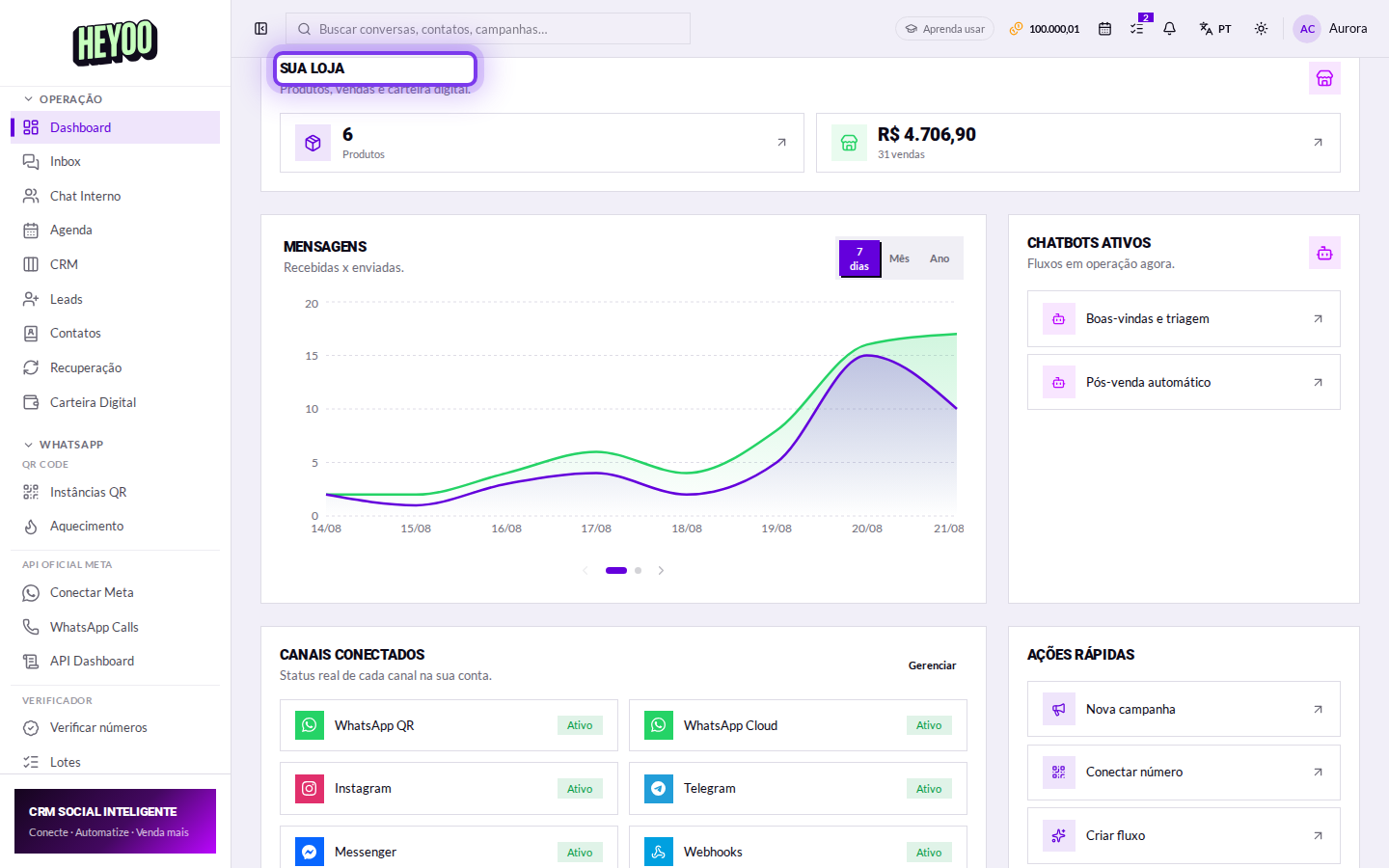Open Pós-venda automático chatbot

(x=1184, y=382)
